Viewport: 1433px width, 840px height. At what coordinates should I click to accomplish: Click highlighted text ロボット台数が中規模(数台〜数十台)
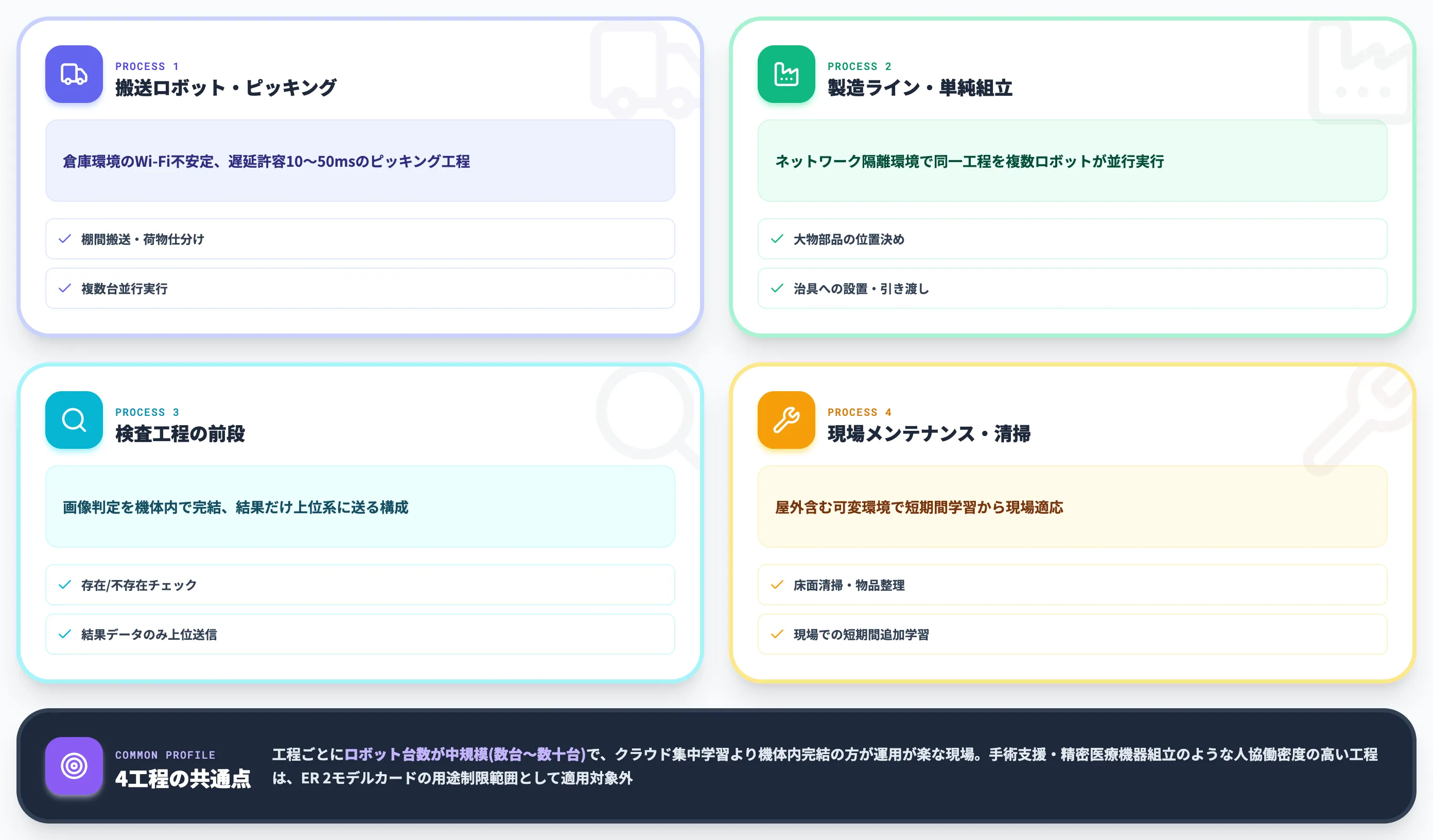point(465,754)
